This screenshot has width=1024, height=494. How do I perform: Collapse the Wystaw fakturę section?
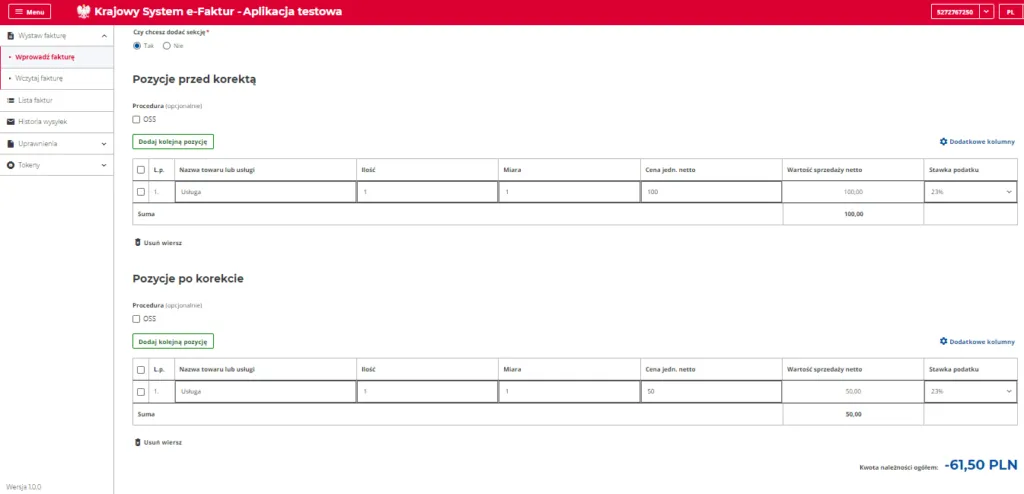pos(104,36)
